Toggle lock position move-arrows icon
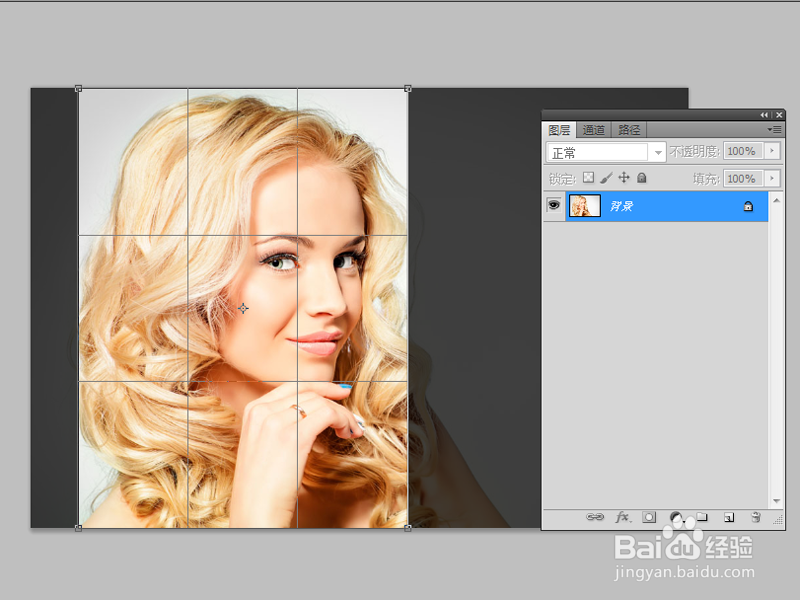 pyautogui.click(x=623, y=178)
